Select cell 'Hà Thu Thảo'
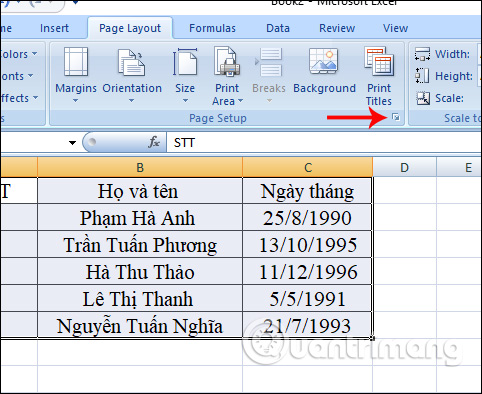482x394 pixels. [140, 272]
